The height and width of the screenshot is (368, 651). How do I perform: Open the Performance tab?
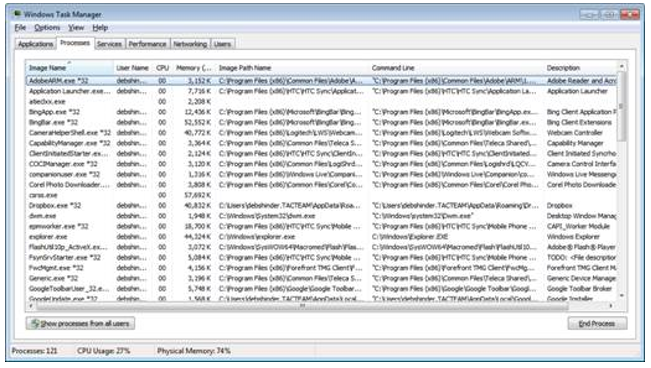[147, 44]
